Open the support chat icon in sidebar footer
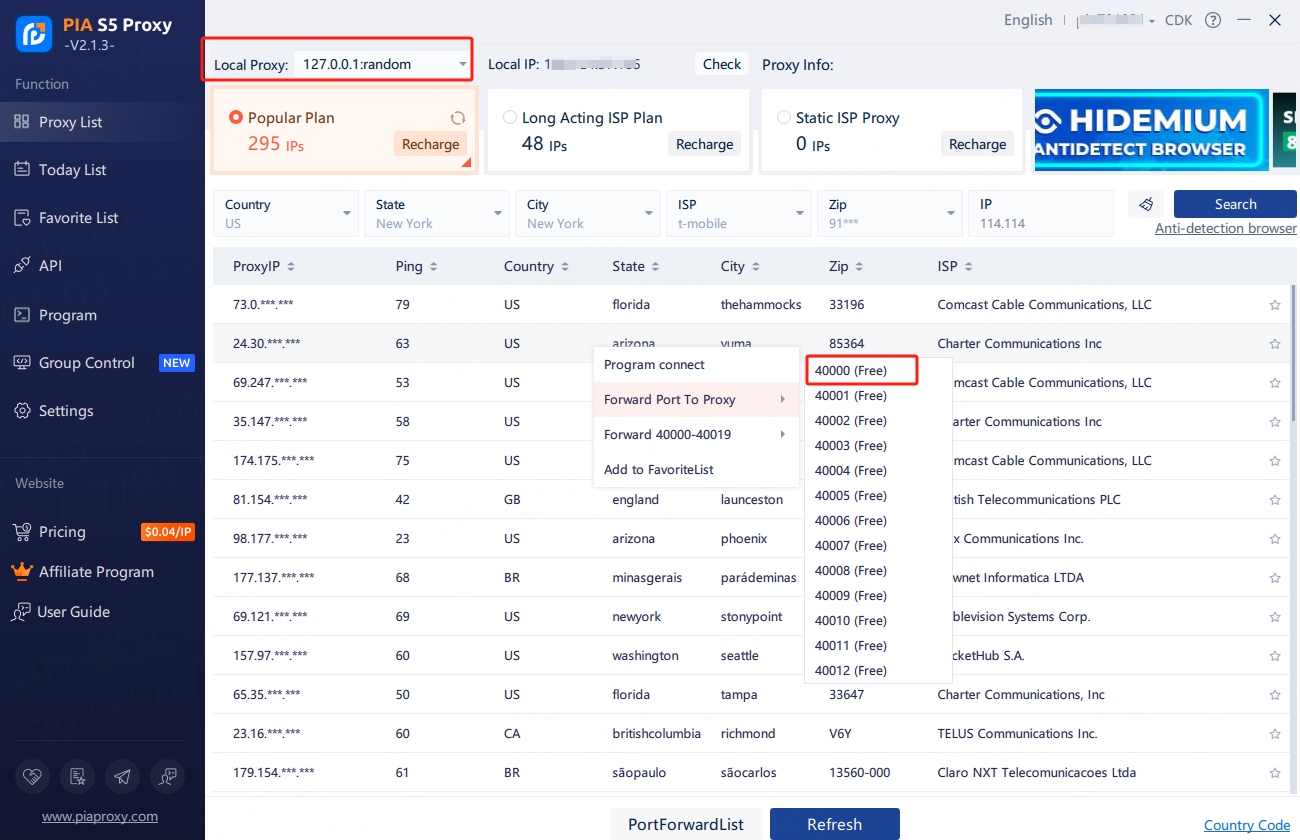This screenshot has width=1300, height=840. pos(167,776)
